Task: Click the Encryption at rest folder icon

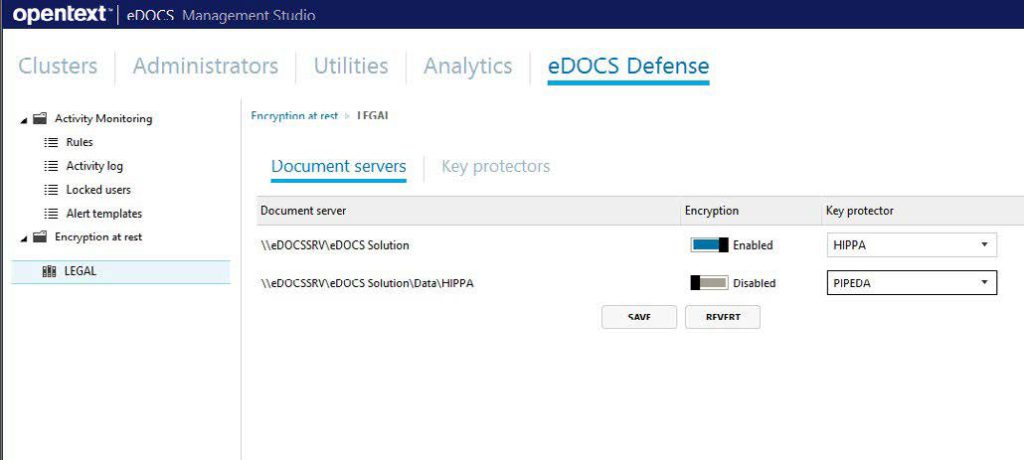Action: [x=40, y=237]
